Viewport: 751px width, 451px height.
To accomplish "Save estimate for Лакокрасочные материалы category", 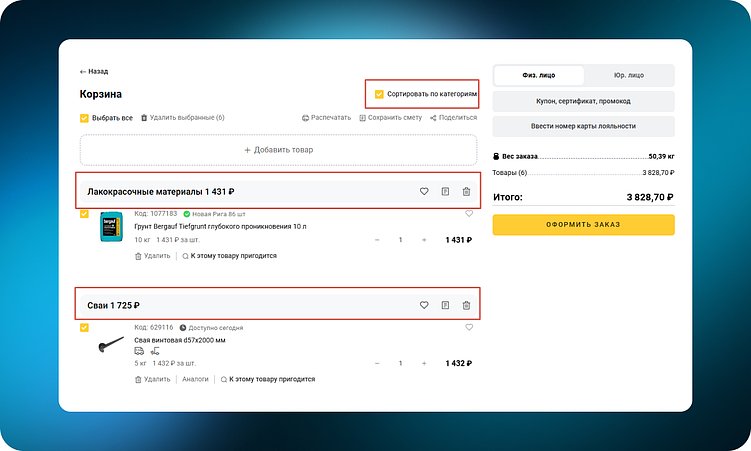I will tap(445, 192).
